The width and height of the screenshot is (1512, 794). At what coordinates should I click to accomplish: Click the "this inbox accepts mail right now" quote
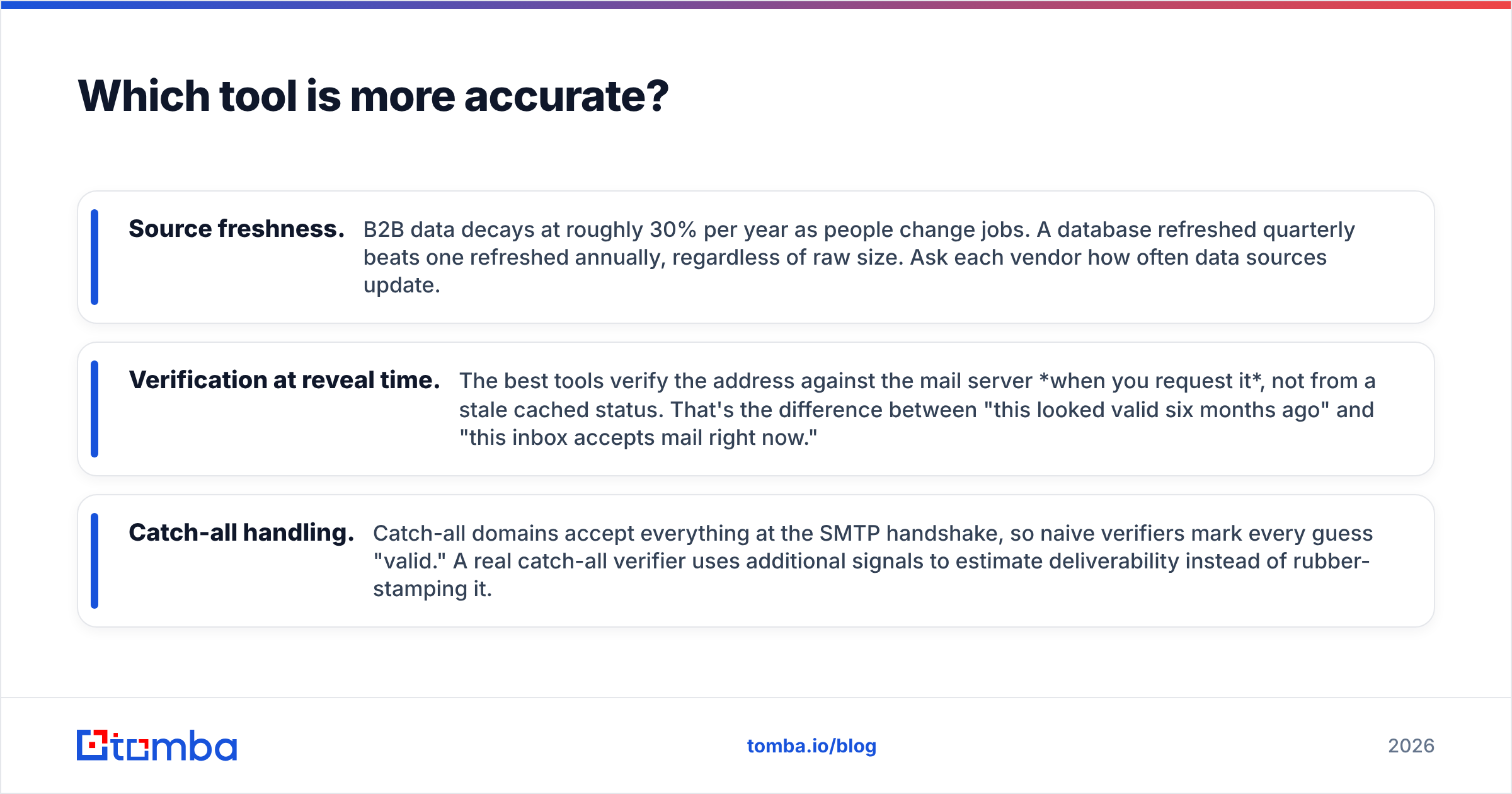click(x=638, y=438)
